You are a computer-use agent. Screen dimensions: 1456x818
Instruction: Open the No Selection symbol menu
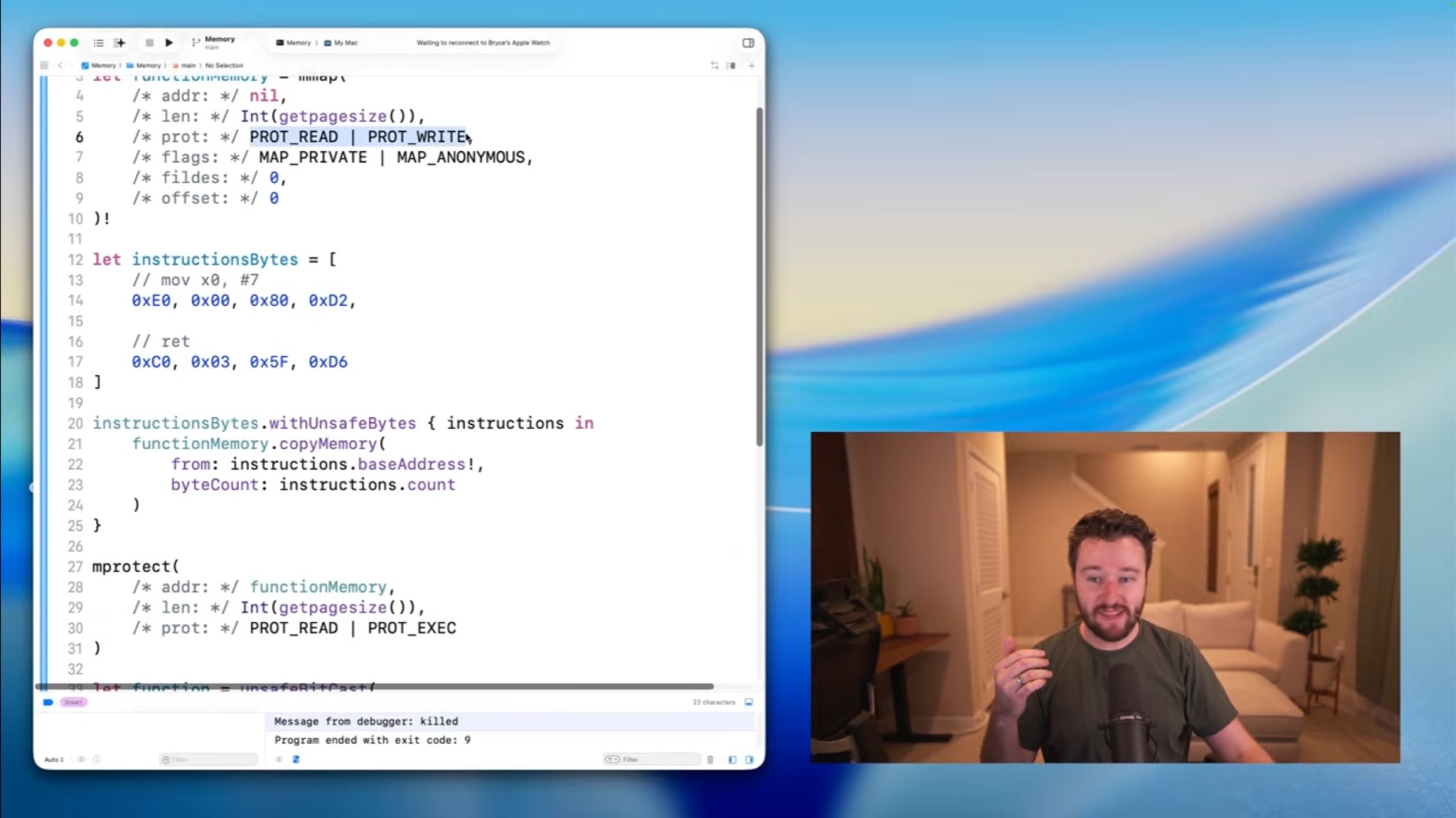pos(224,65)
